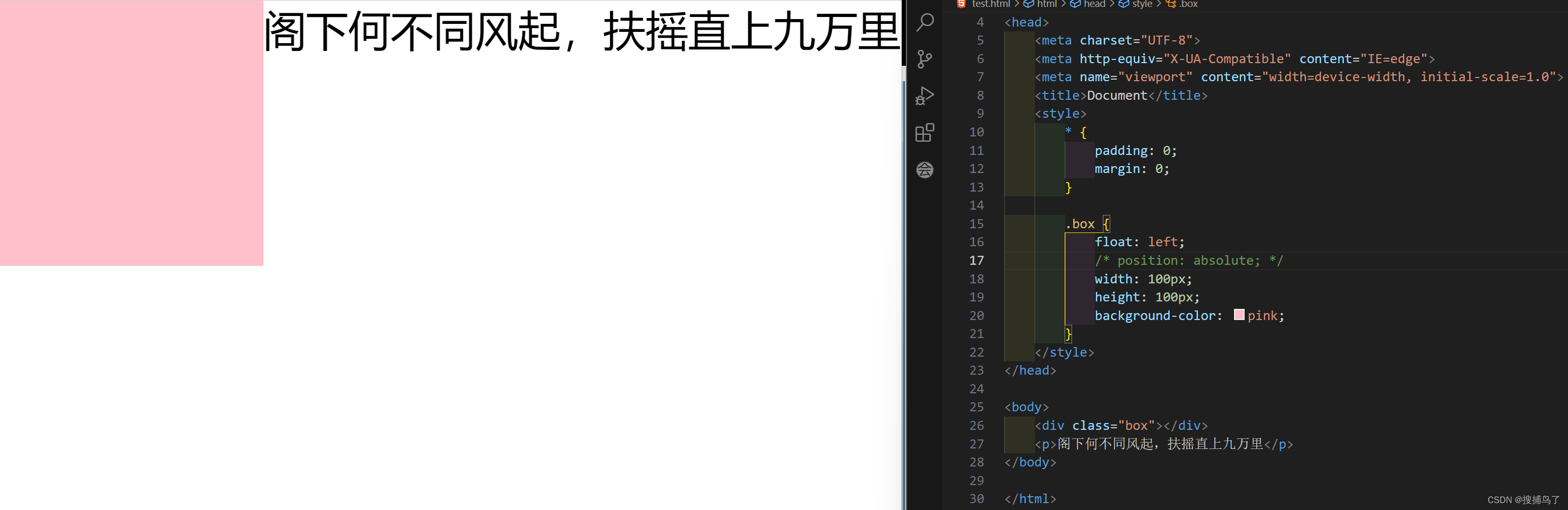Click line number 26 in the gutter
Image resolution: width=1568 pixels, height=510 pixels.
coord(976,426)
